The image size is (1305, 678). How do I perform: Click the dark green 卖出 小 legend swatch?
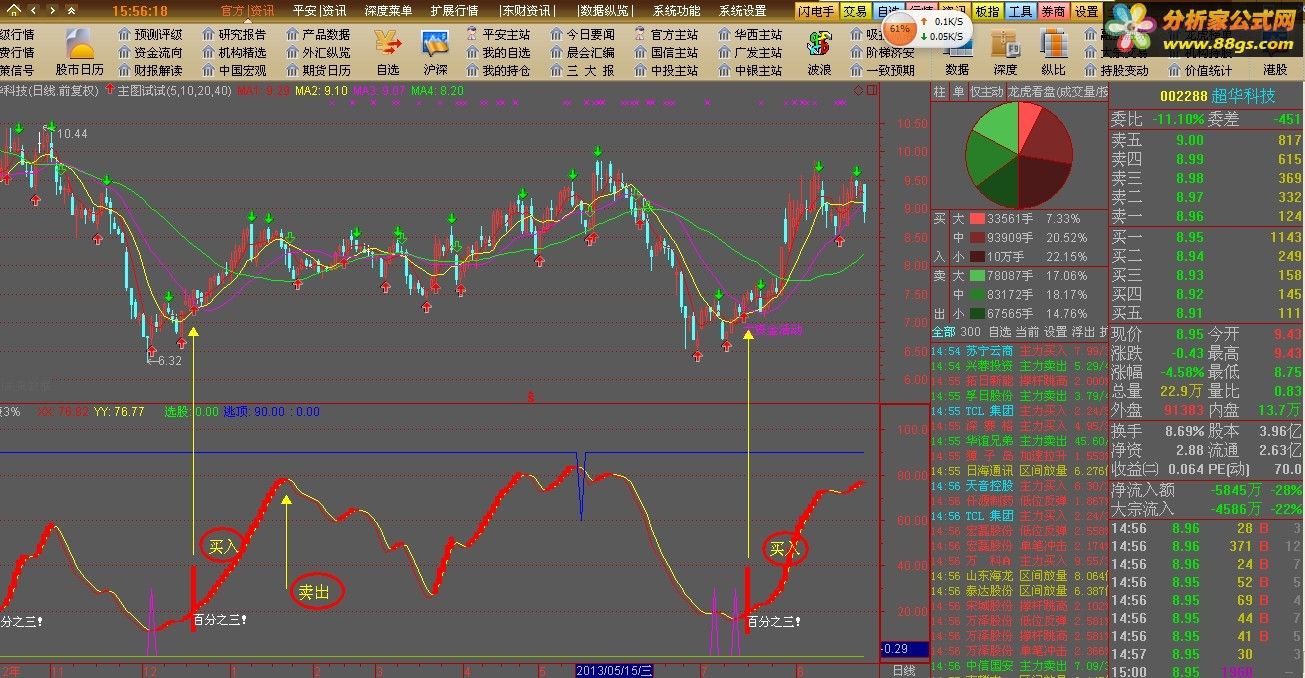(977, 313)
